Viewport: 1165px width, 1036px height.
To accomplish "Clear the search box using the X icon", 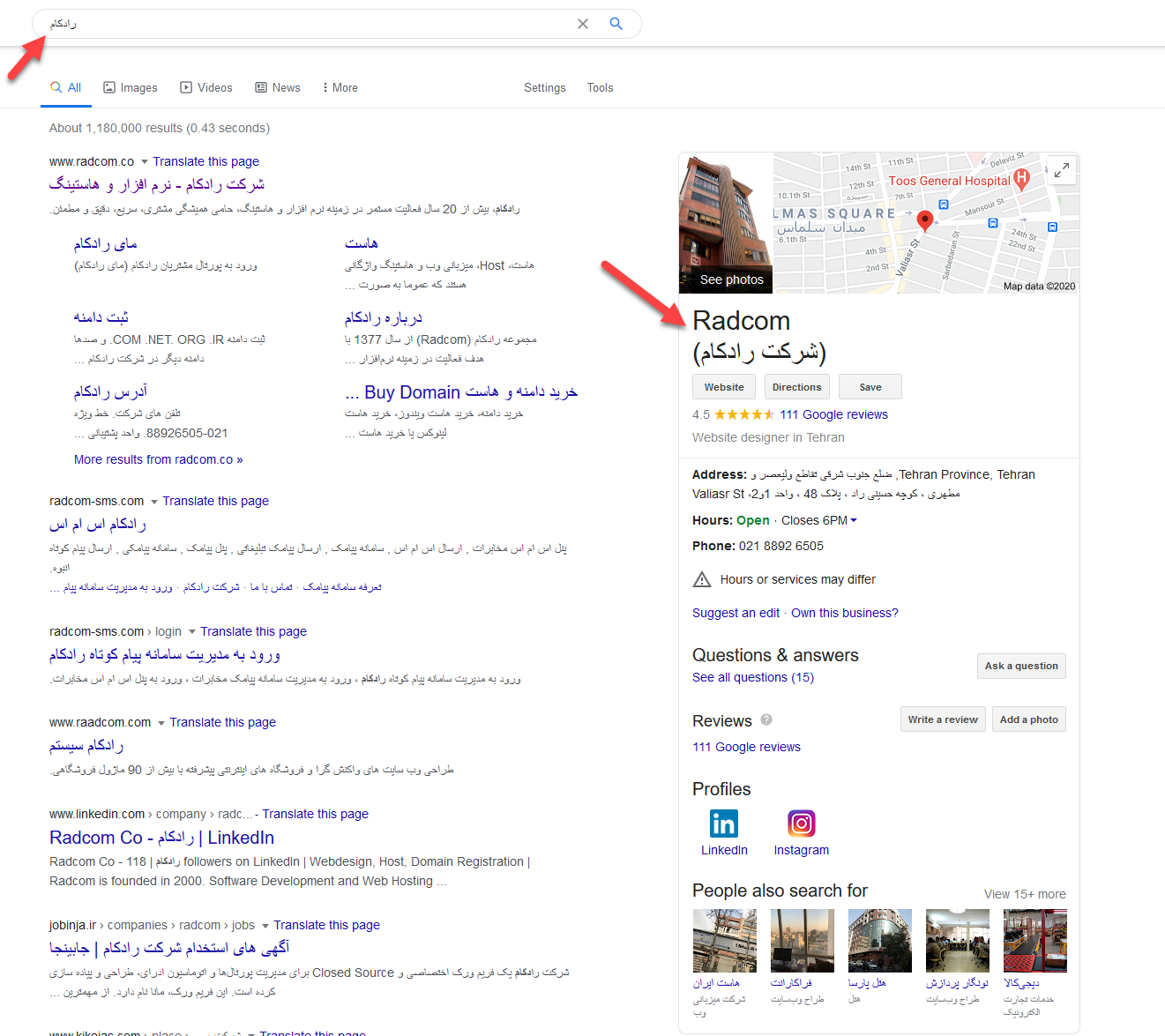I will [x=582, y=24].
